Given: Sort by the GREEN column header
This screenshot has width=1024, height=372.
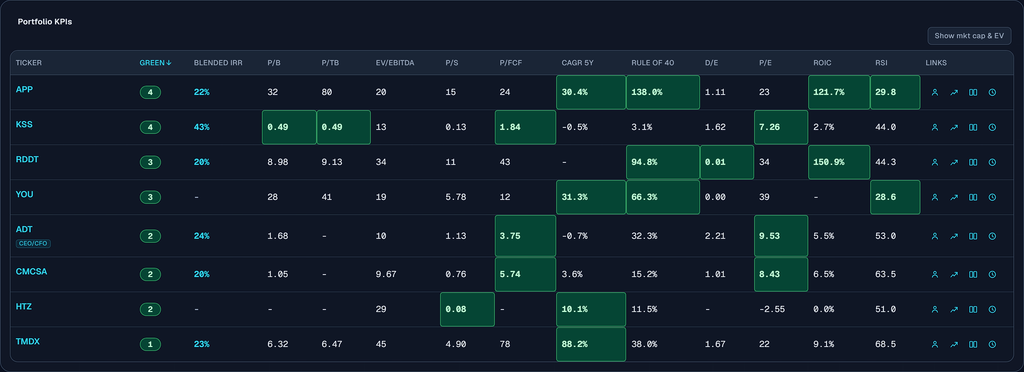Looking at the screenshot, I should click(x=155, y=63).
